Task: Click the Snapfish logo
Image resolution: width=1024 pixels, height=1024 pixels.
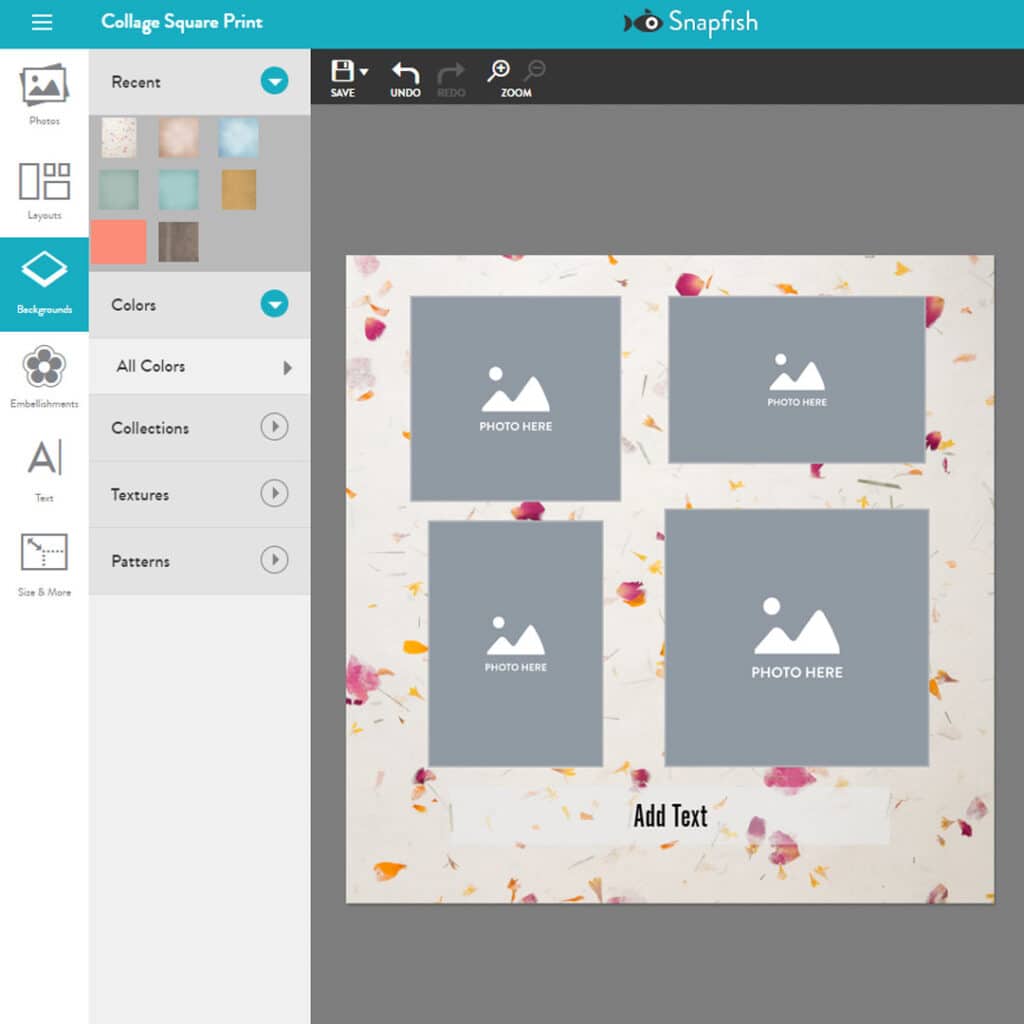Action: [691, 23]
